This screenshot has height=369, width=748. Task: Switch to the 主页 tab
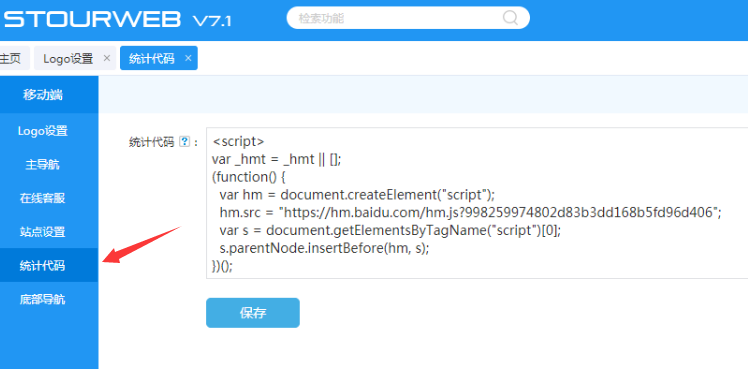tap(10, 58)
